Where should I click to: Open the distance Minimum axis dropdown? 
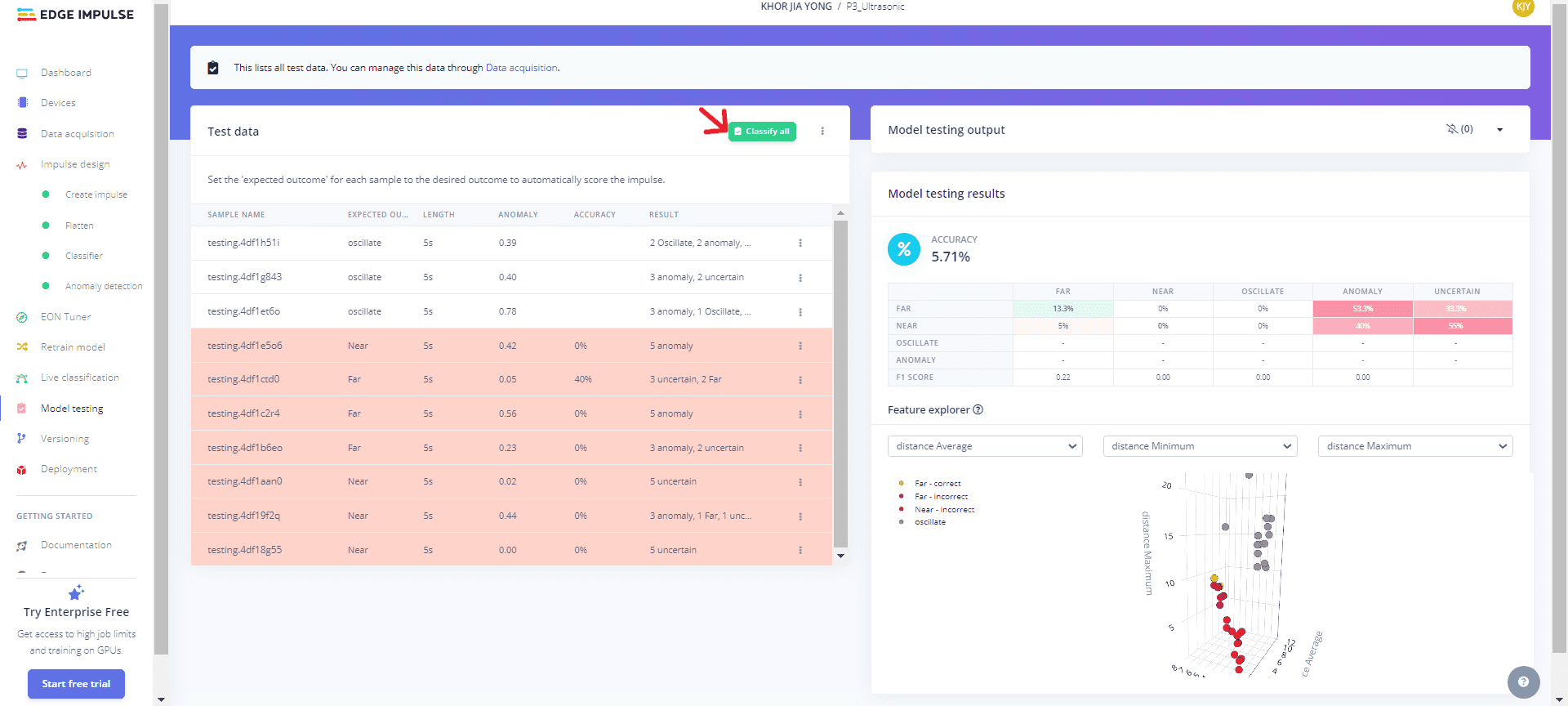click(x=1200, y=446)
